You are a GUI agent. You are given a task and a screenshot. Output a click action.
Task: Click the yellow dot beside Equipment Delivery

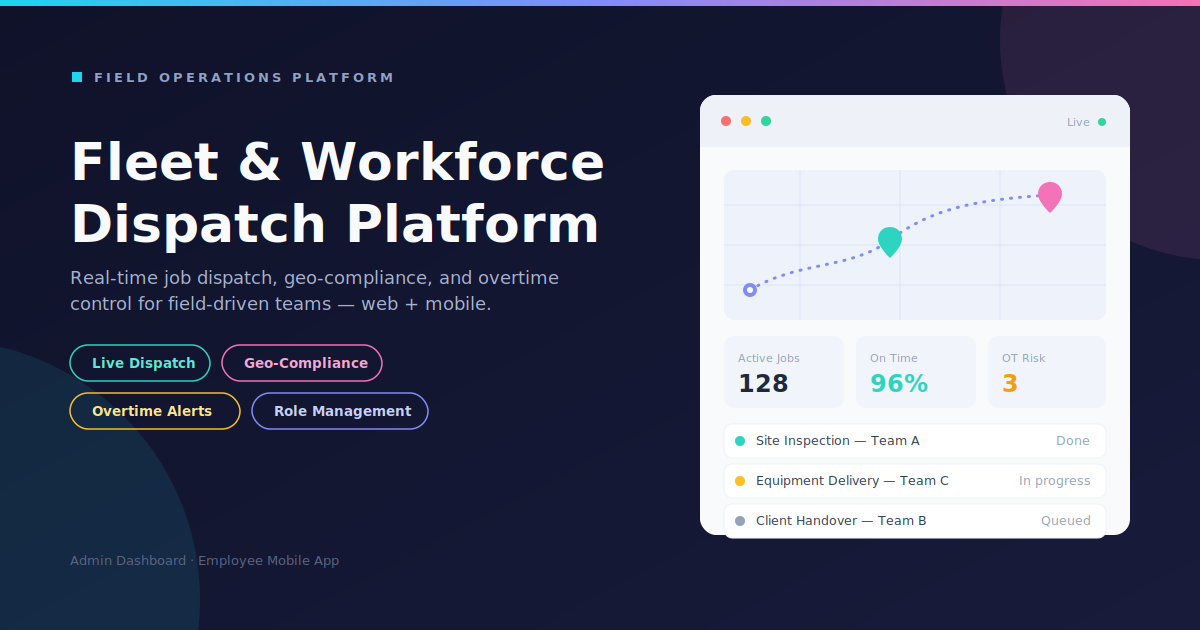point(740,481)
